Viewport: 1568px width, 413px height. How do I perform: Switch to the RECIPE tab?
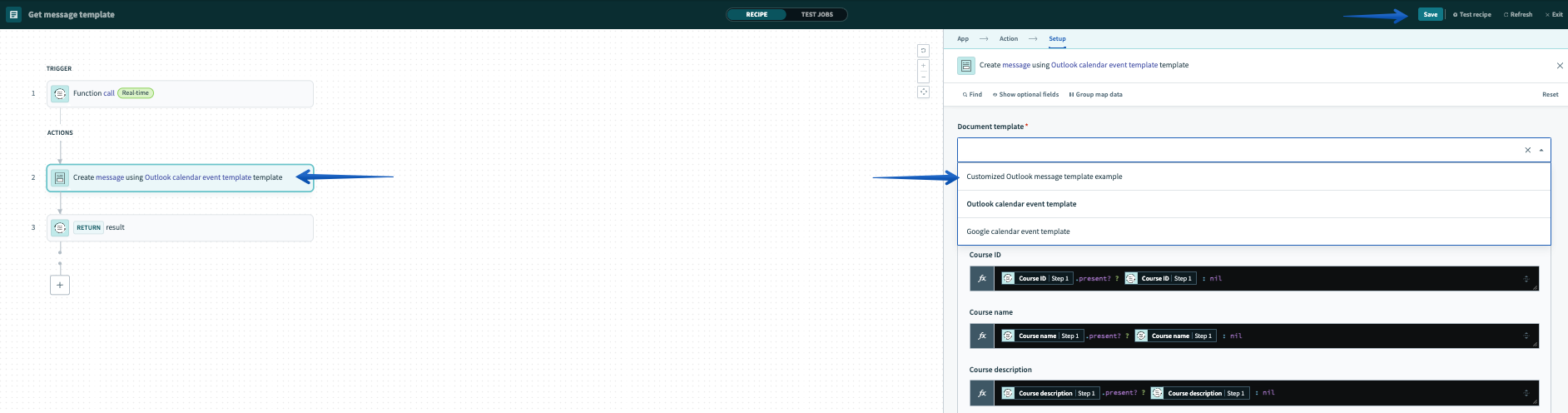pos(757,14)
